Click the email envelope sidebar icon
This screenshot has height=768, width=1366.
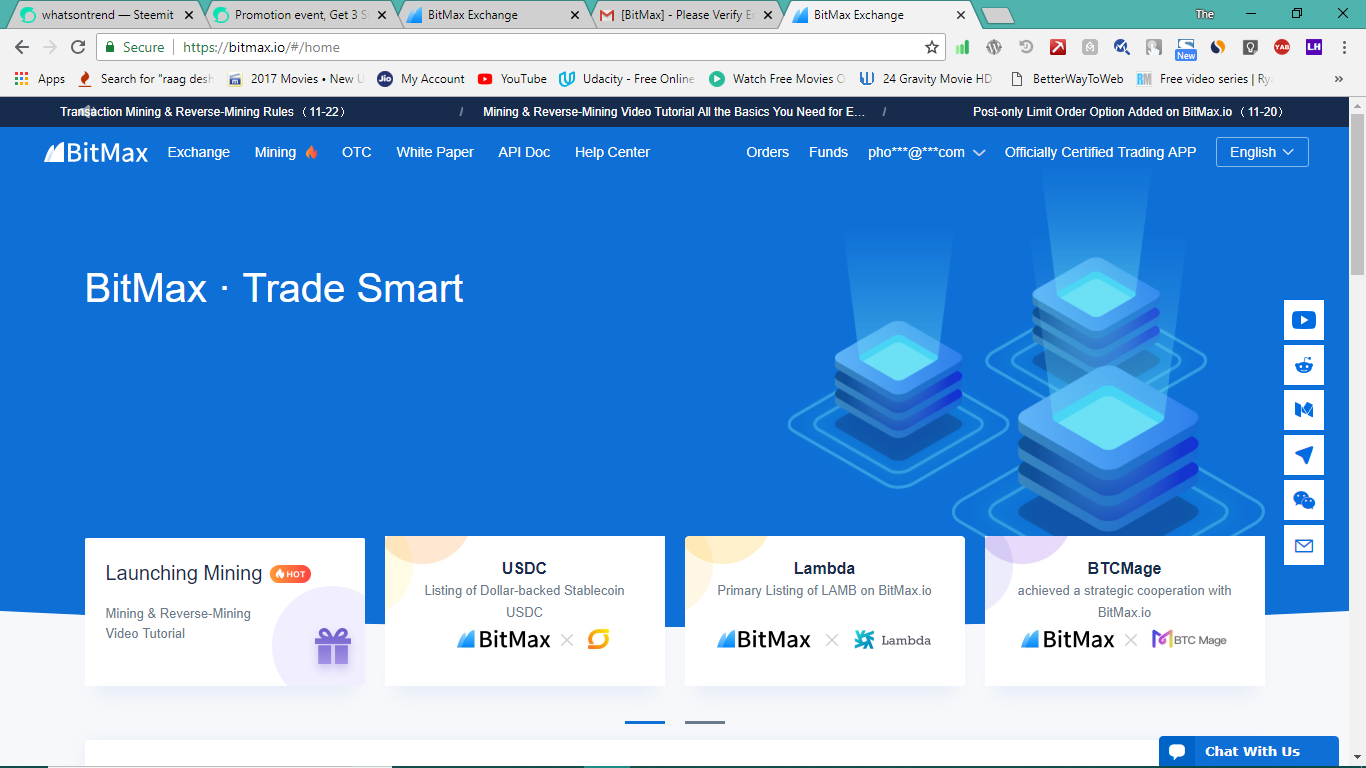(x=1304, y=545)
